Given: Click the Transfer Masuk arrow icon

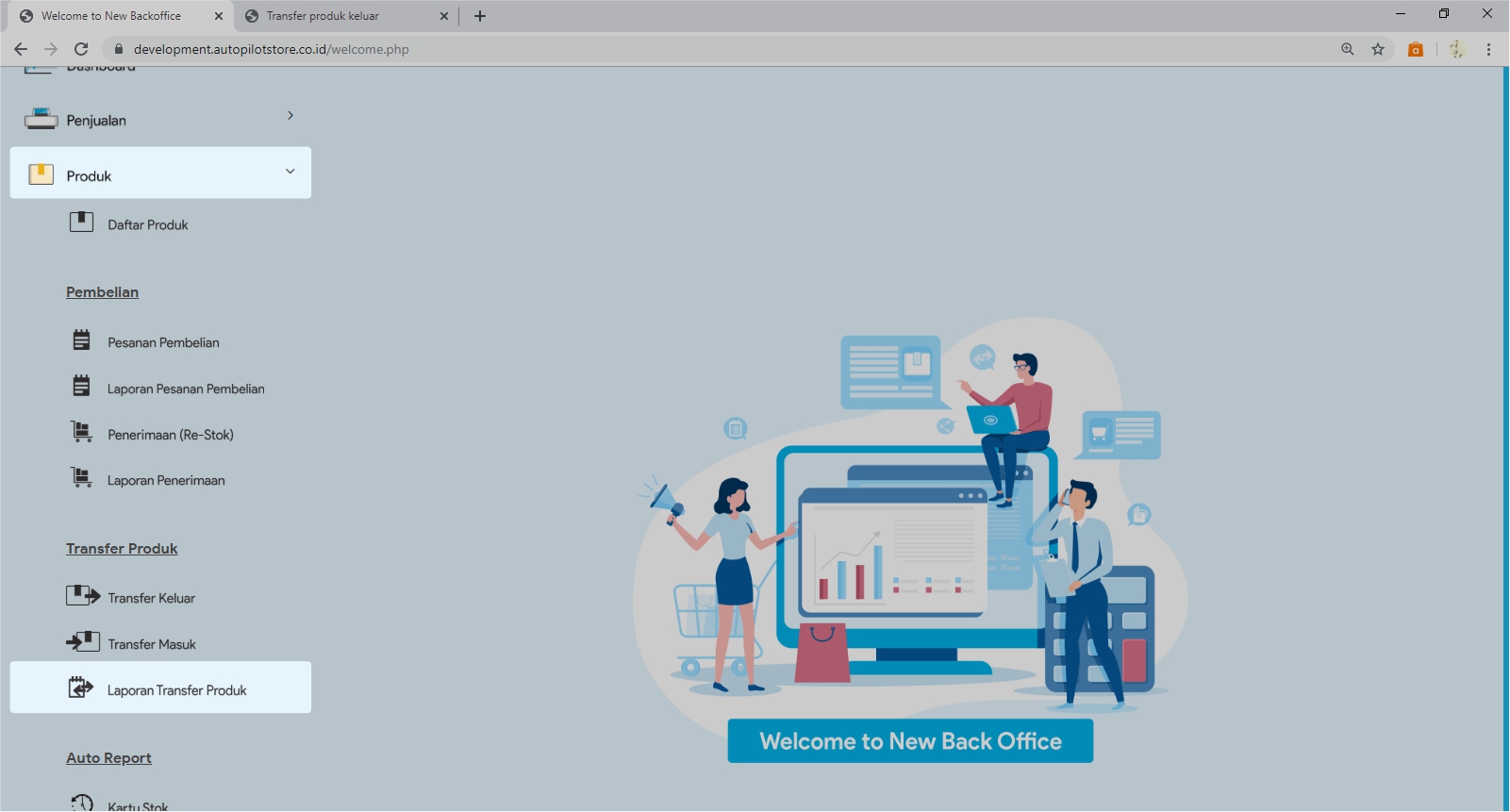Looking at the screenshot, I should point(83,642).
